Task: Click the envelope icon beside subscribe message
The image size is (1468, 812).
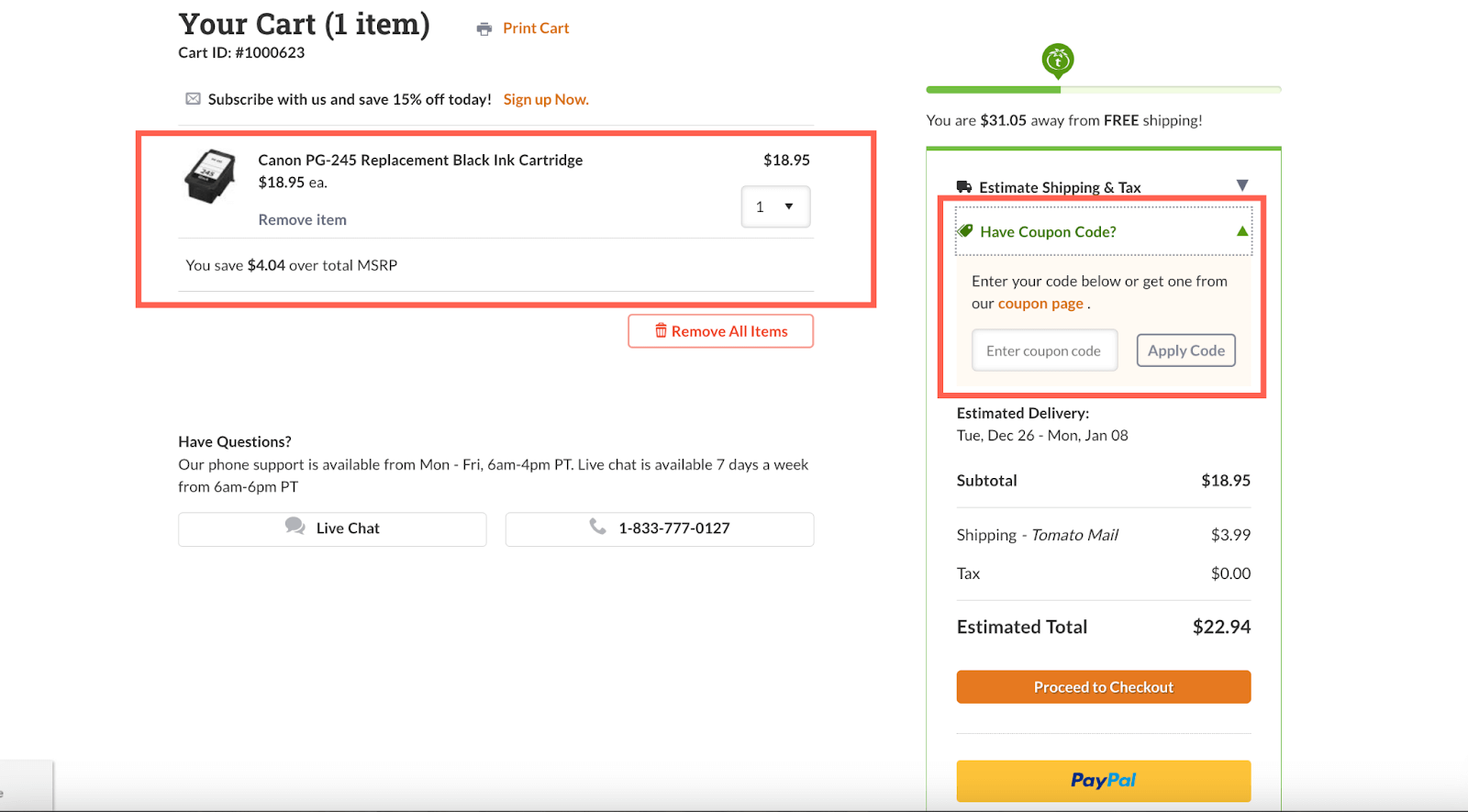Action: (193, 98)
